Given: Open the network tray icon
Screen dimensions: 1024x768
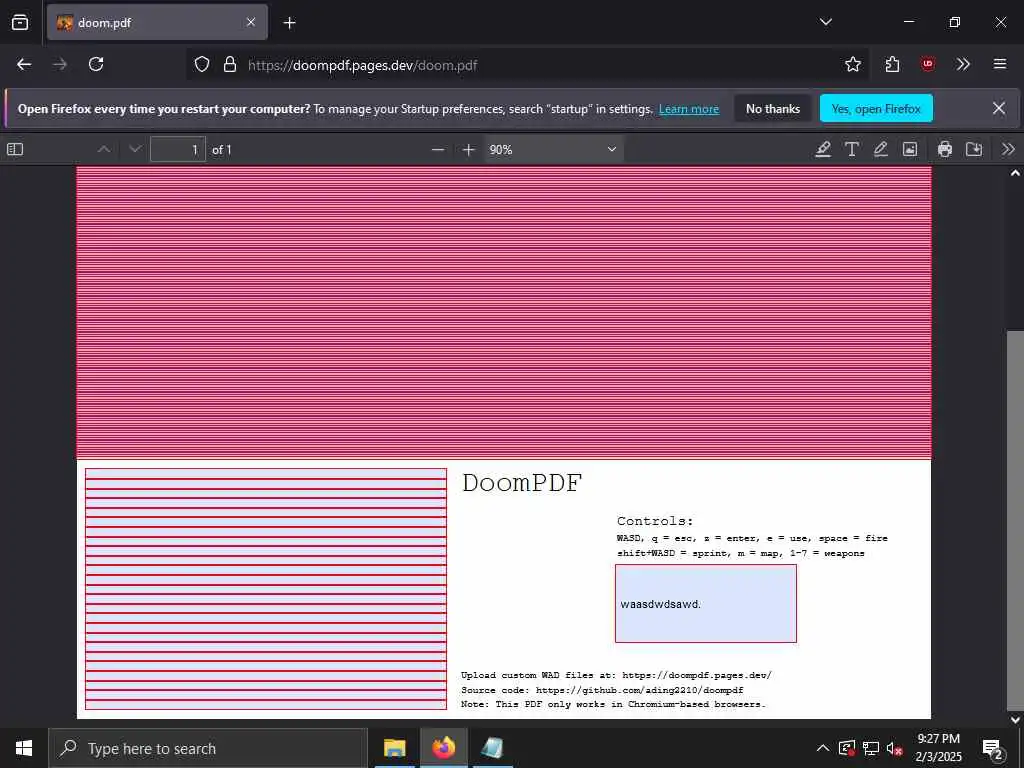Looking at the screenshot, I should pos(871,748).
